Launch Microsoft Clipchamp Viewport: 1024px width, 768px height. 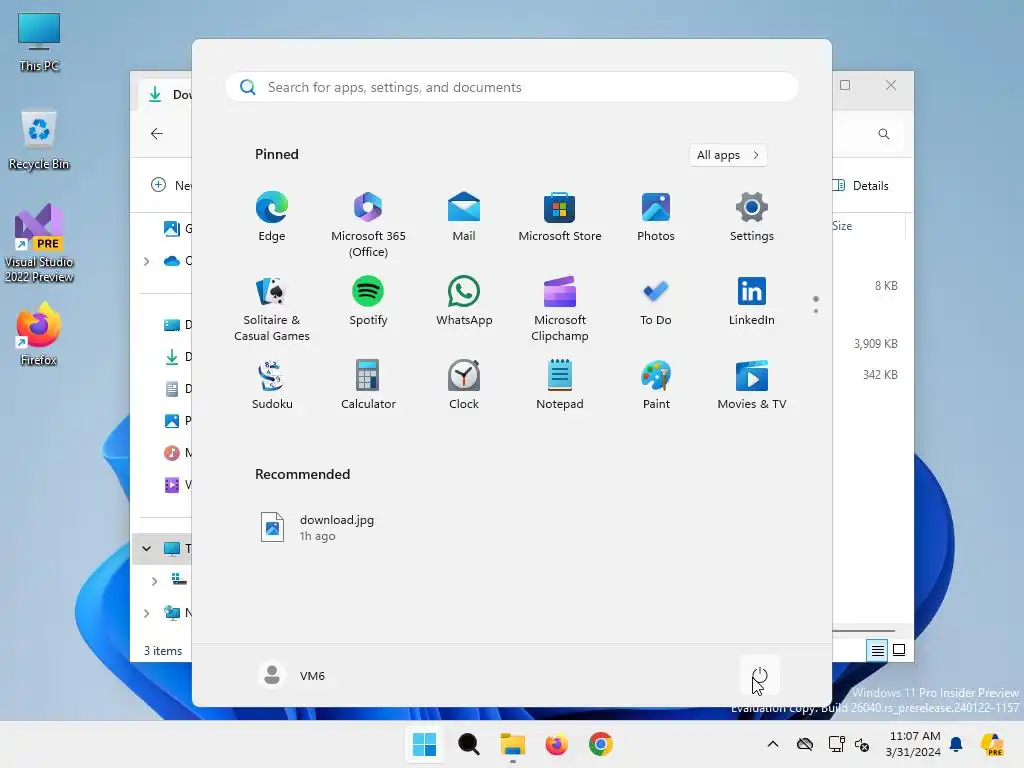(560, 309)
